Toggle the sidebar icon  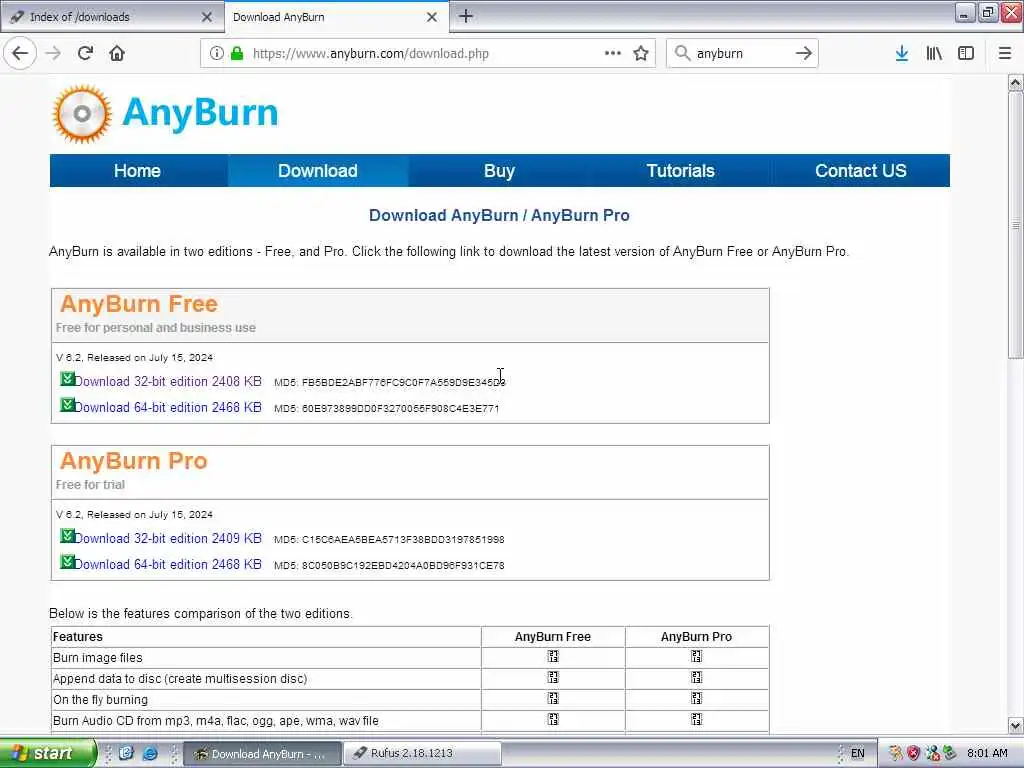click(x=966, y=53)
